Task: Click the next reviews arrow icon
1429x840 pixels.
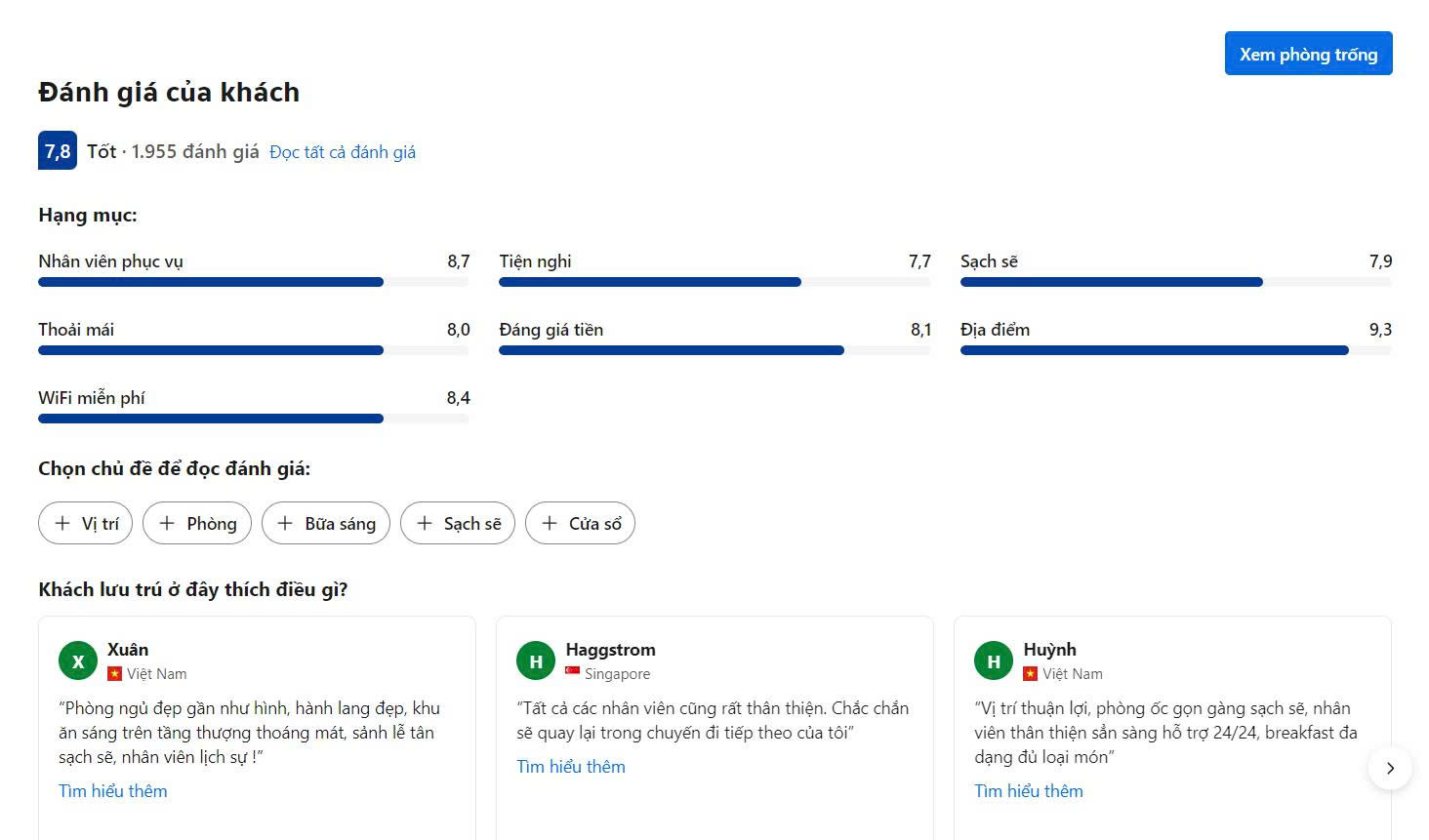Action: click(1390, 768)
